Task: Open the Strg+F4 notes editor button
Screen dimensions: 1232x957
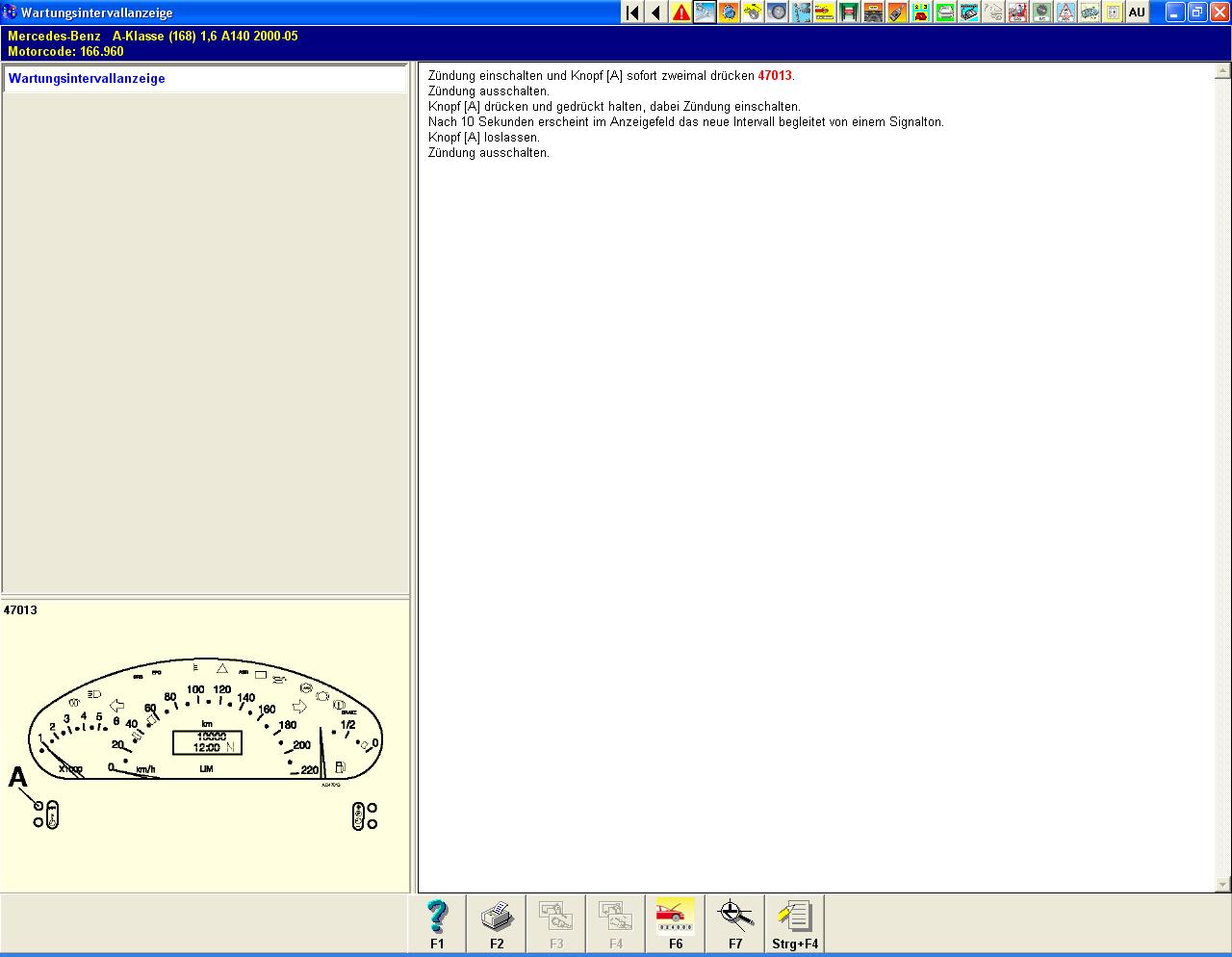Action: [x=795, y=923]
